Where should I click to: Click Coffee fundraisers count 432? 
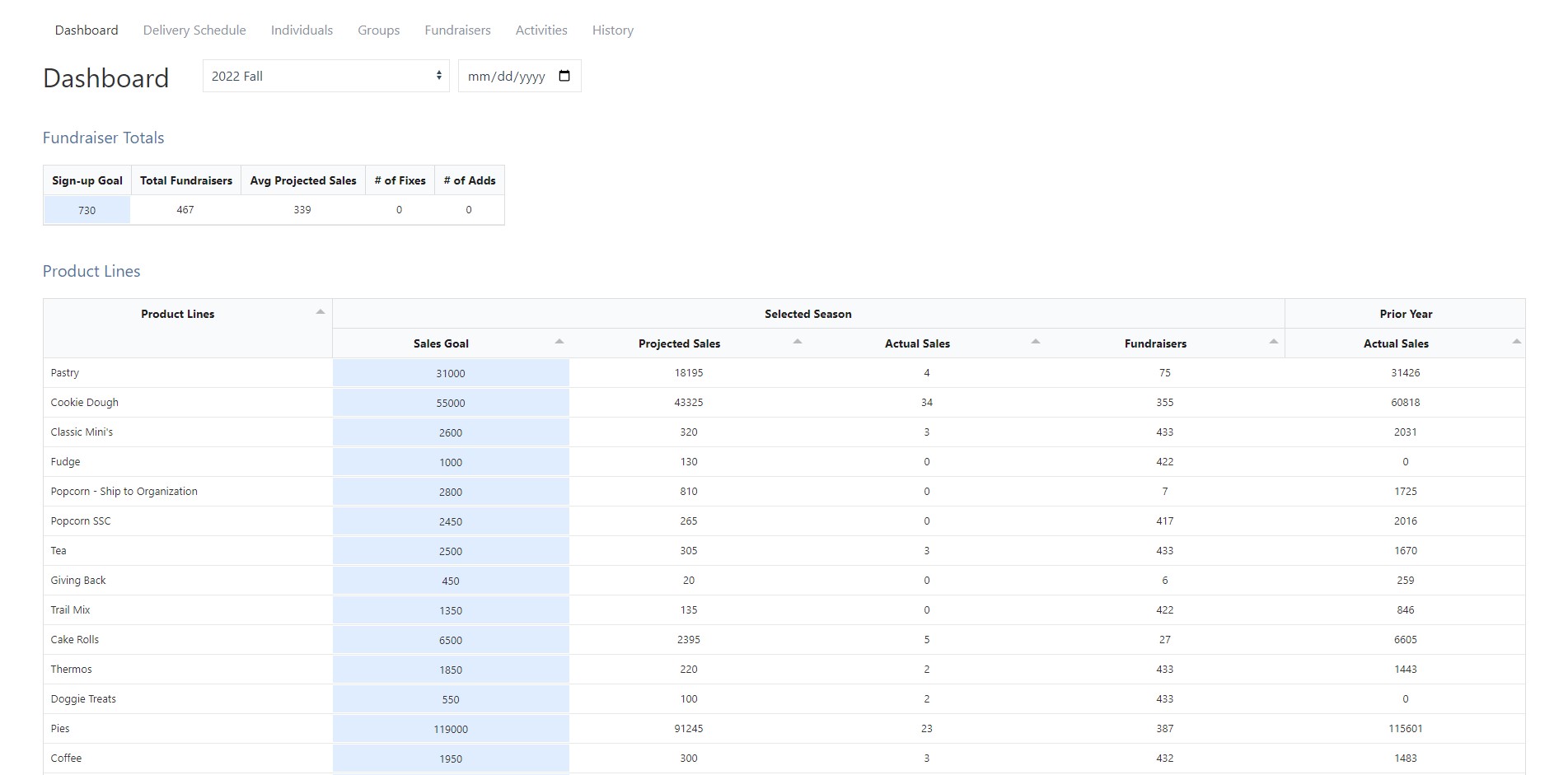1165,758
